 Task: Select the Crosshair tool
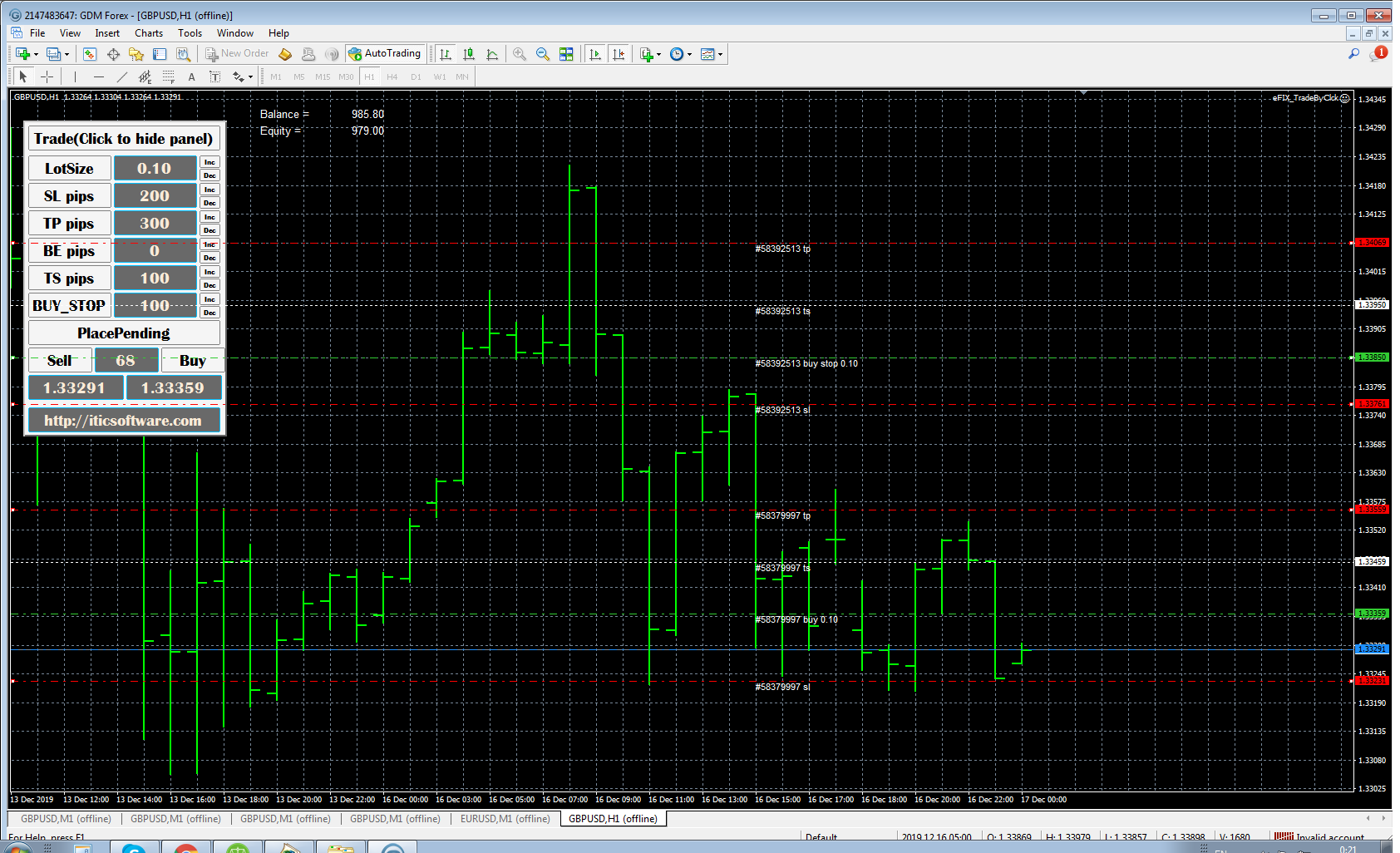point(47,76)
